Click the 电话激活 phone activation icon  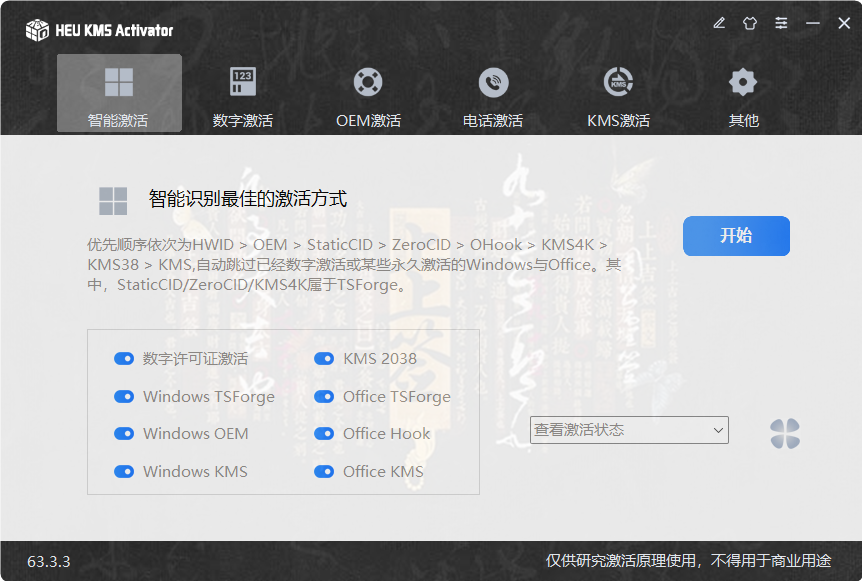pyautogui.click(x=492, y=83)
